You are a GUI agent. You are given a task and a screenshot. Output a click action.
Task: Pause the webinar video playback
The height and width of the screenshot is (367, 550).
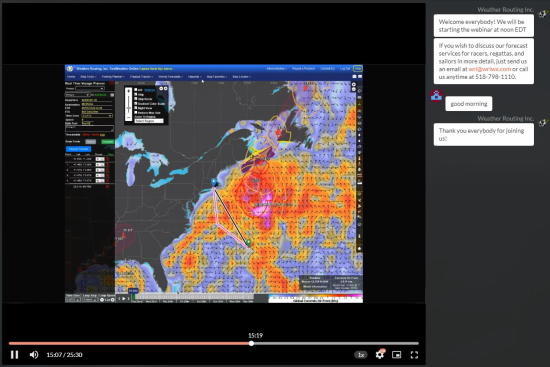(x=14, y=355)
